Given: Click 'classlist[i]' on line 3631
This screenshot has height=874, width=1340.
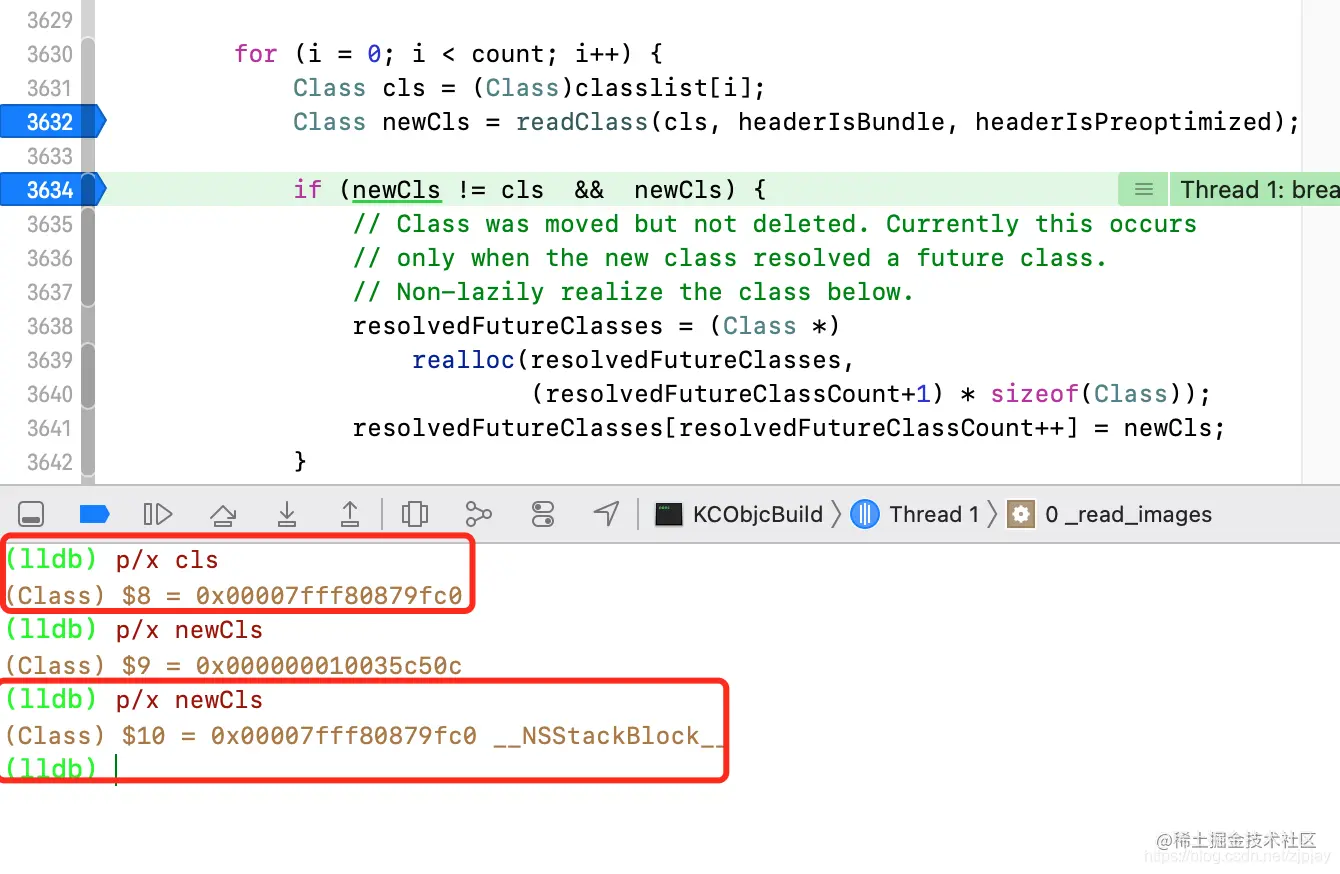Looking at the screenshot, I should pyautogui.click(x=663, y=88).
